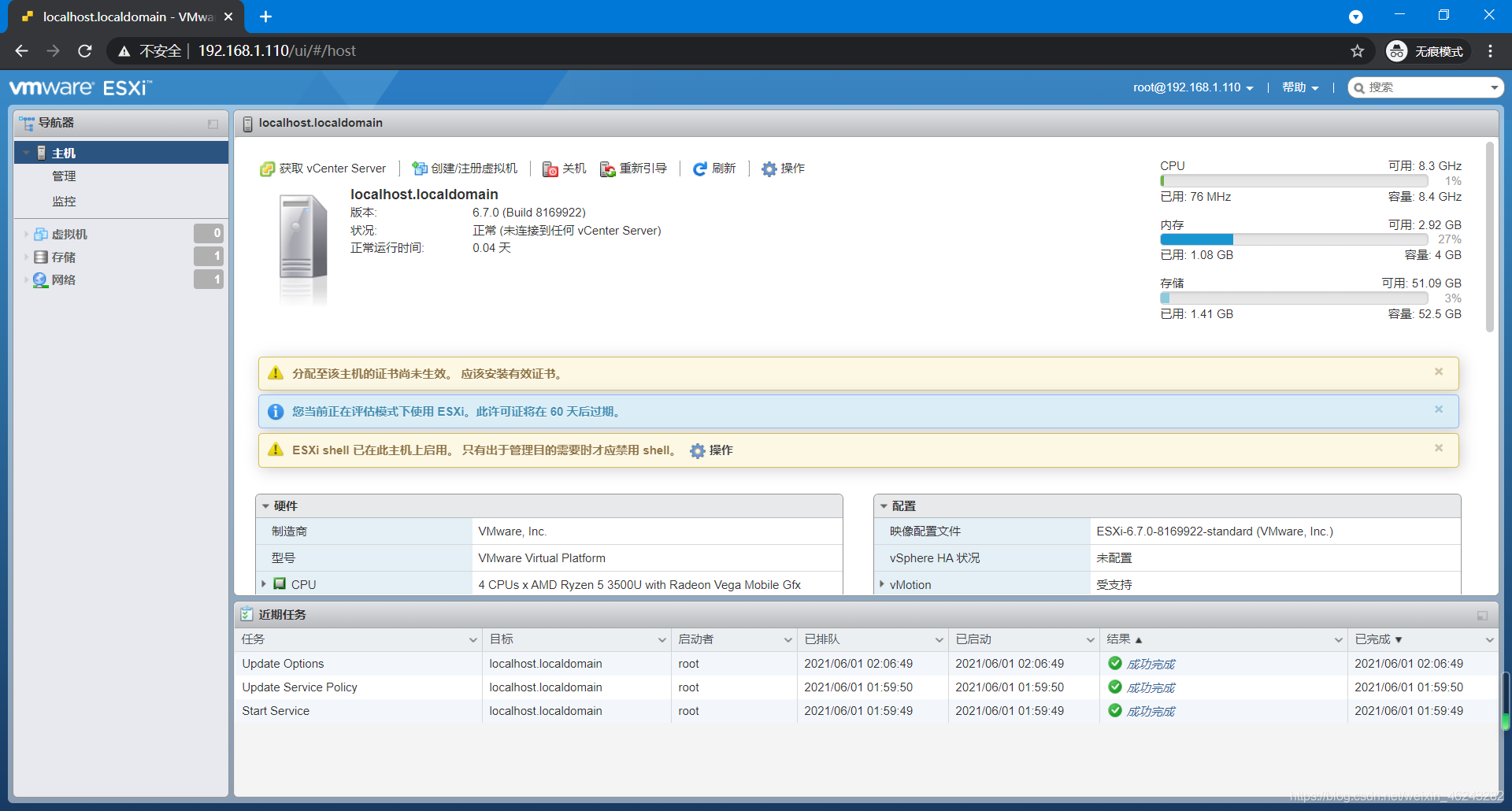Dismiss the certificate warning banner
Screen dimensions: 1512x811
click(x=1438, y=372)
